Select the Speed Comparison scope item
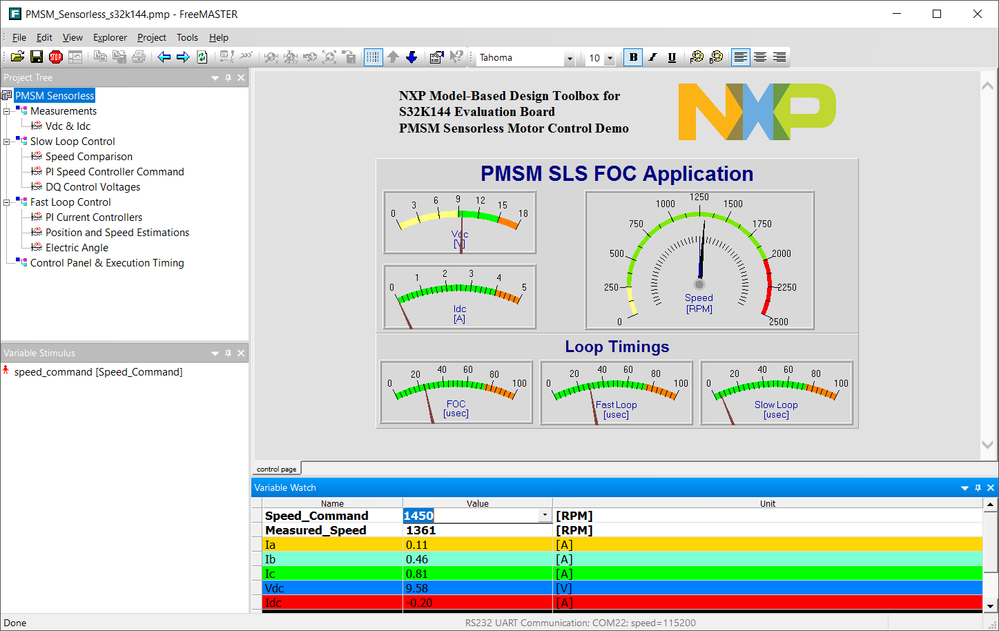This screenshot has width=999, height=631. pos(89,157)
